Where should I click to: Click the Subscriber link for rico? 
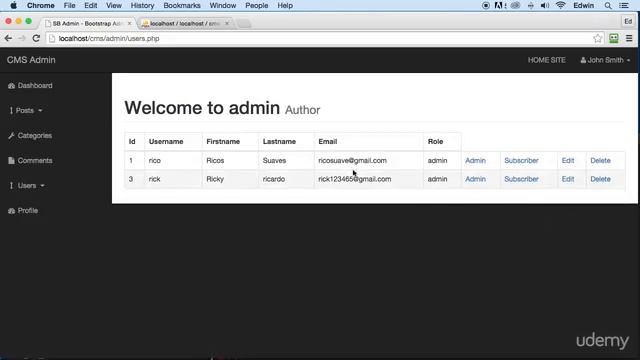(x=521, y=160)
